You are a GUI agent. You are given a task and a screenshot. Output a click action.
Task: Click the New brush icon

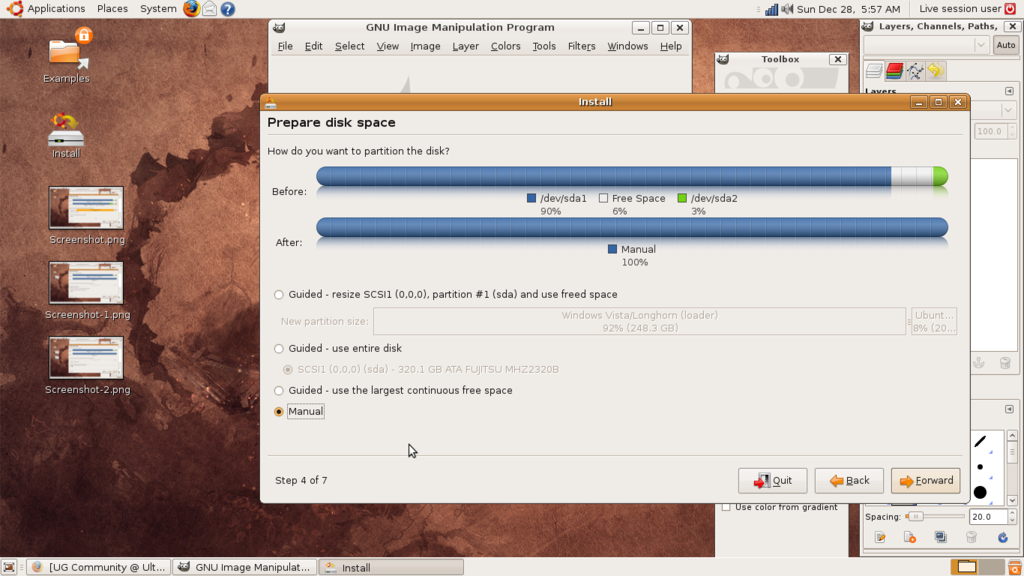(910, 537)
